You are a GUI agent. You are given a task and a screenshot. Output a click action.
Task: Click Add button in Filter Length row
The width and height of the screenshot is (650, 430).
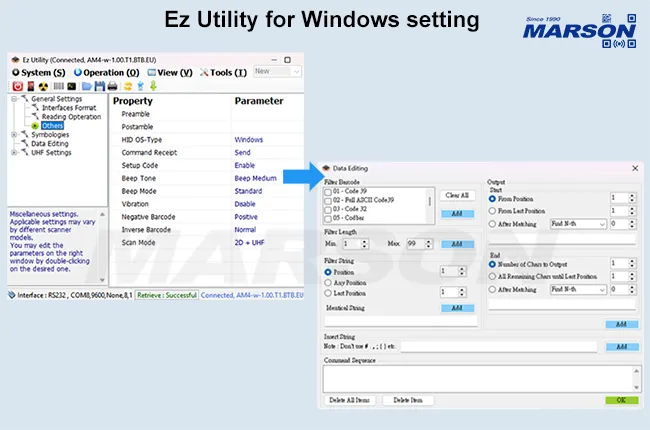click(457, 244)
